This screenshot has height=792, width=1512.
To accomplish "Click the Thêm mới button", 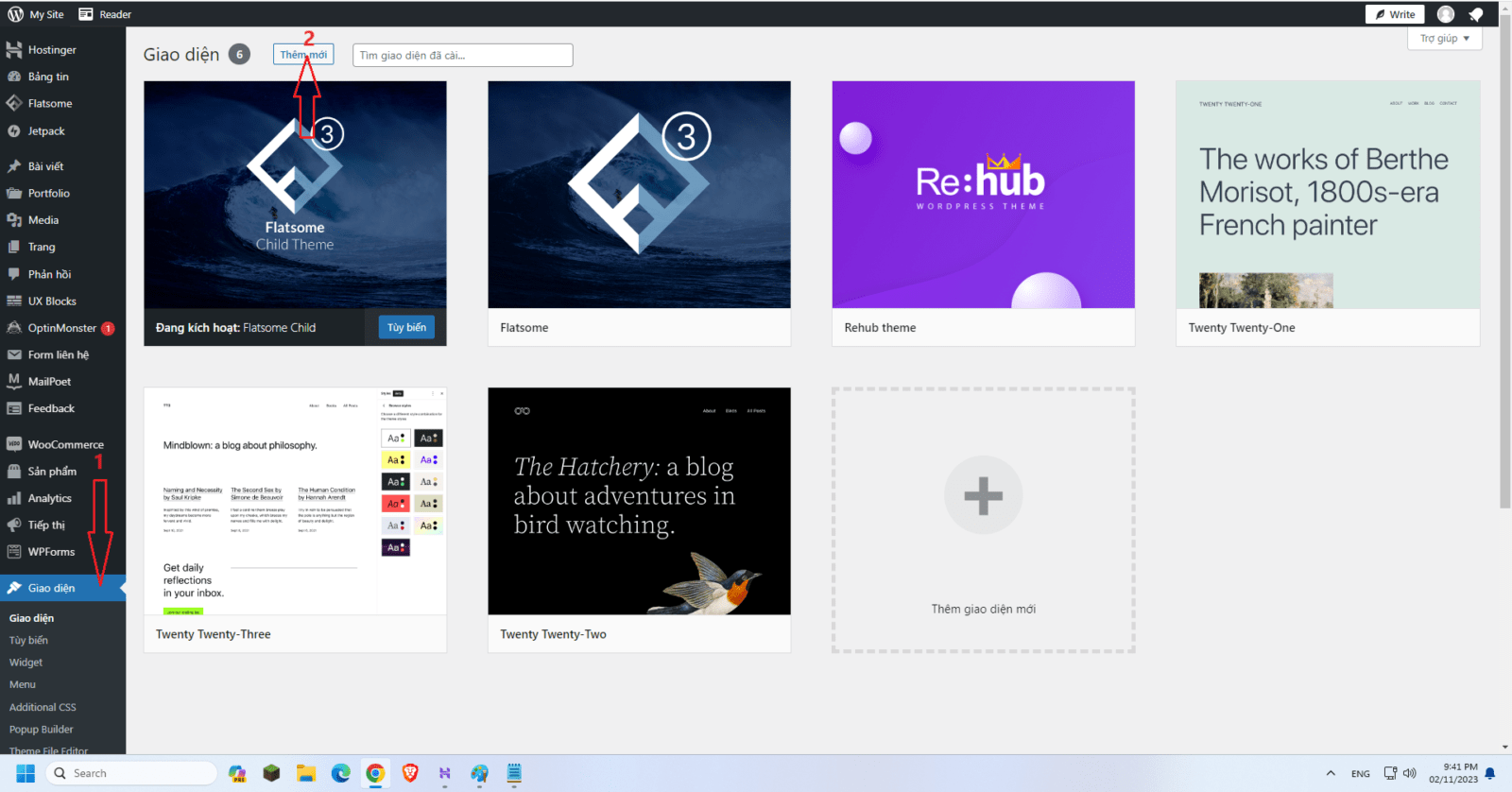I will [303, 55].
